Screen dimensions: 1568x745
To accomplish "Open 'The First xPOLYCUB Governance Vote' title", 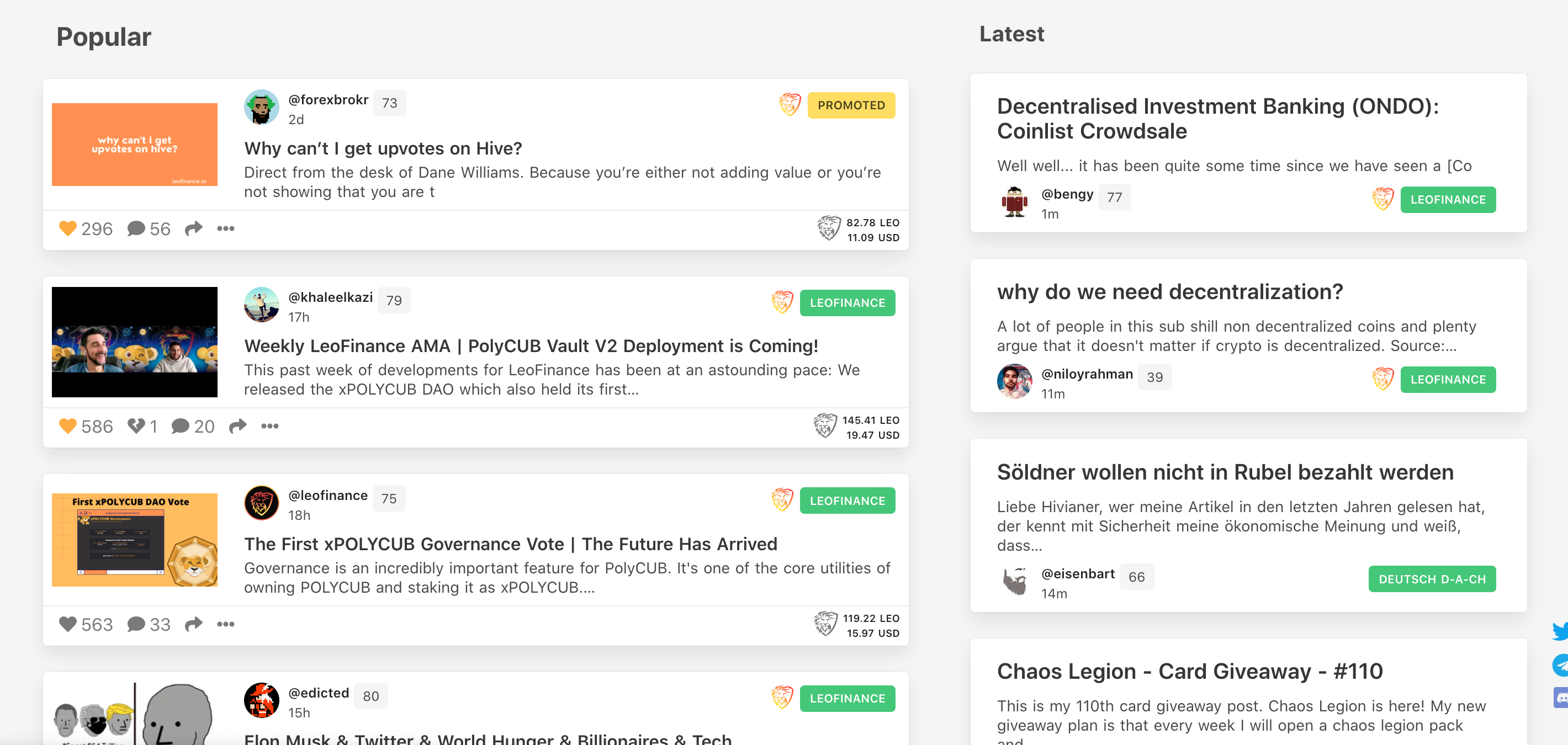I will click(x=511, y=544).
